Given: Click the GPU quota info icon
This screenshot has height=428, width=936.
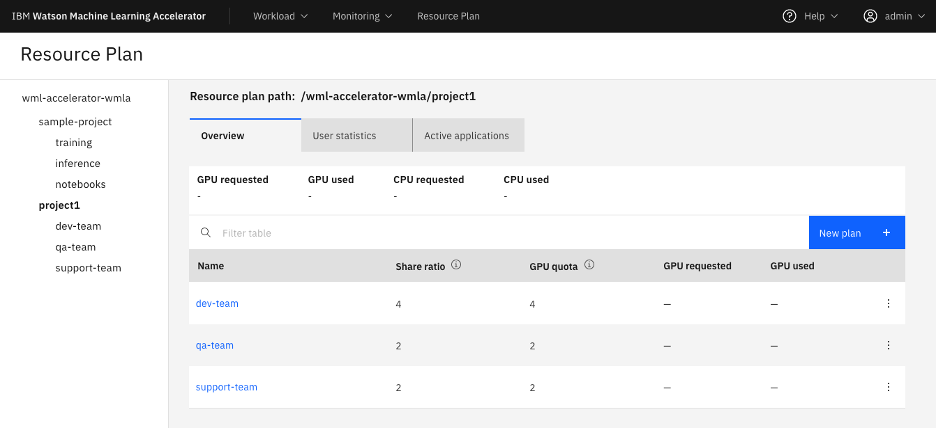Looking at the screenshot, I should click(x=589, y=265).
